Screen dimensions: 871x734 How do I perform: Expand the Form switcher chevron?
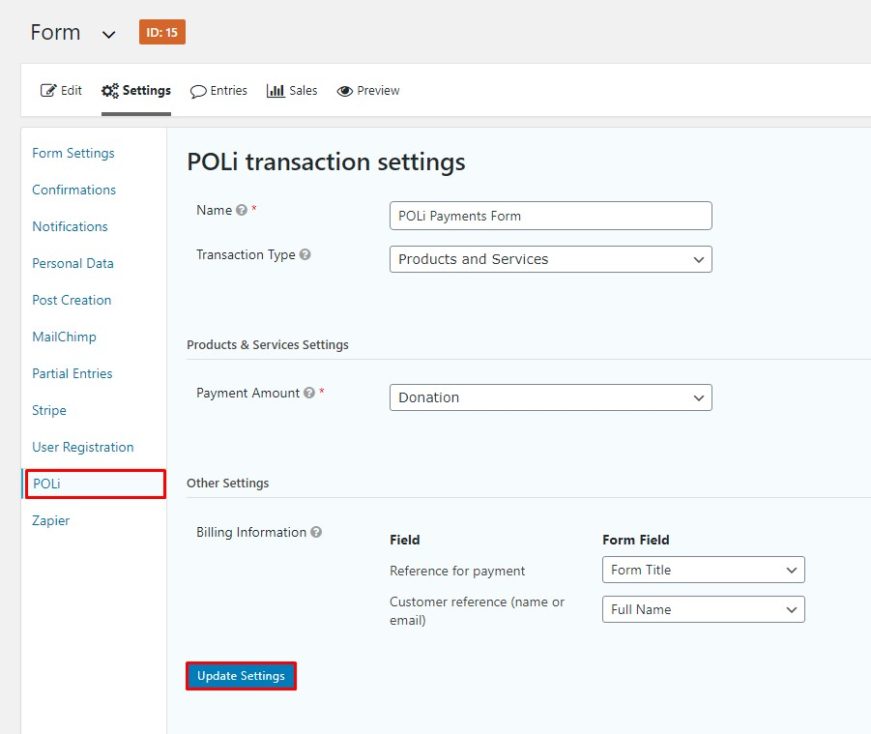(x=107, y=33)
